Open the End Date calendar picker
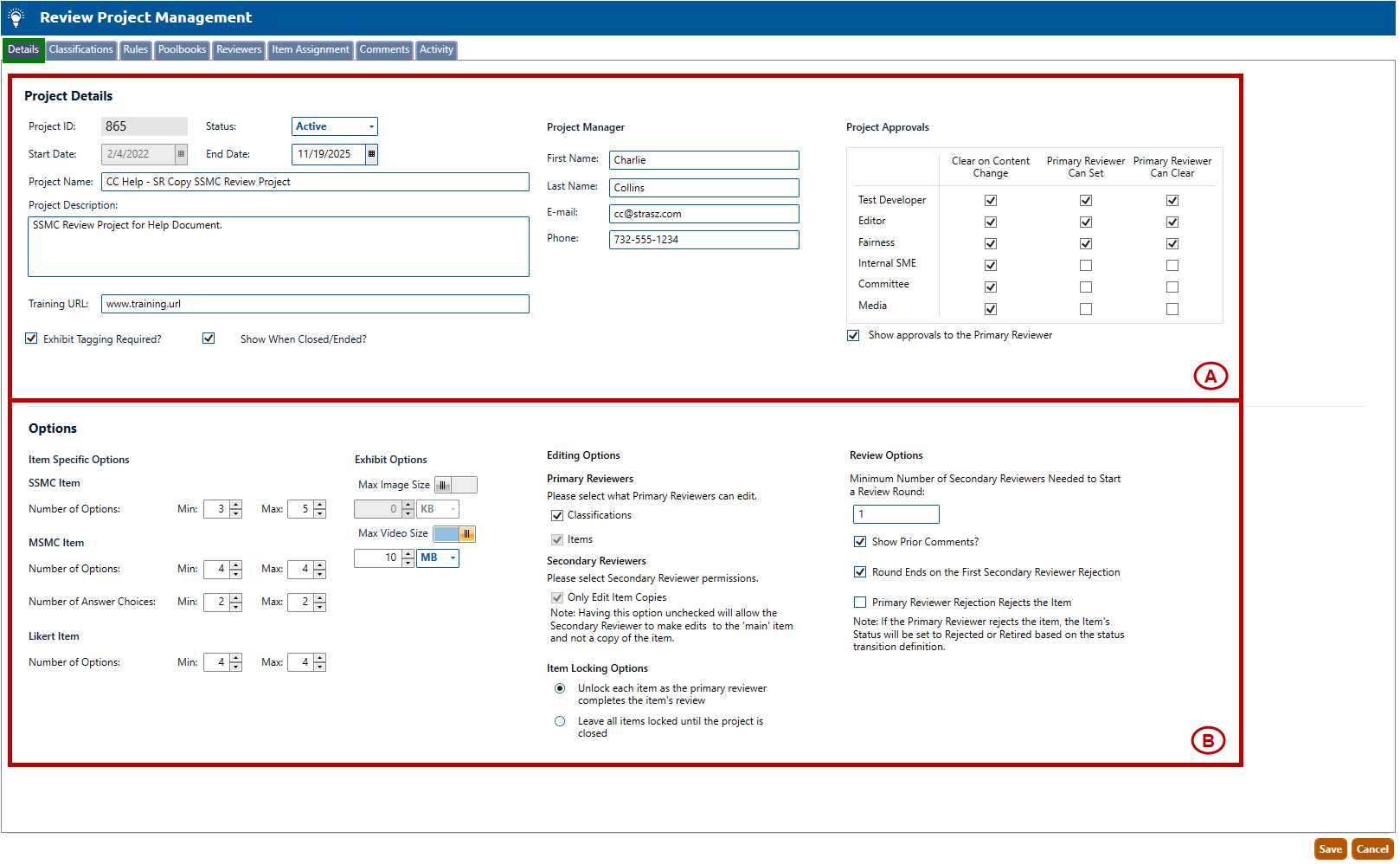The height and width of the screenshot is (864, 1400). 371,154
